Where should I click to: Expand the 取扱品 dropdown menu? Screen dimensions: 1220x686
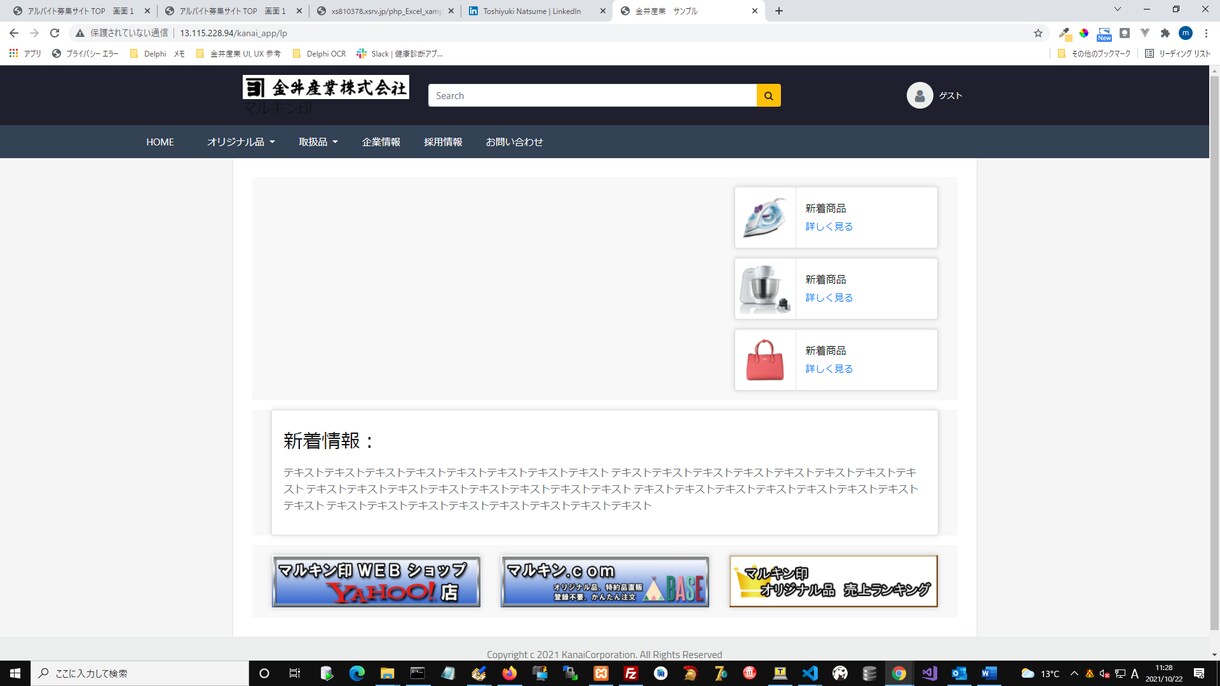coord(318,142)
